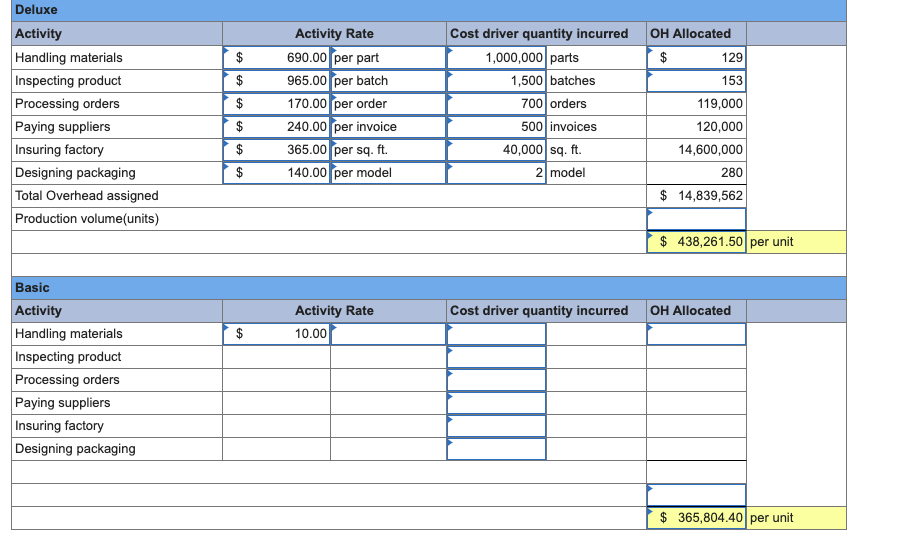Open the 'per part' unit cell

click(x=388, y=58)
